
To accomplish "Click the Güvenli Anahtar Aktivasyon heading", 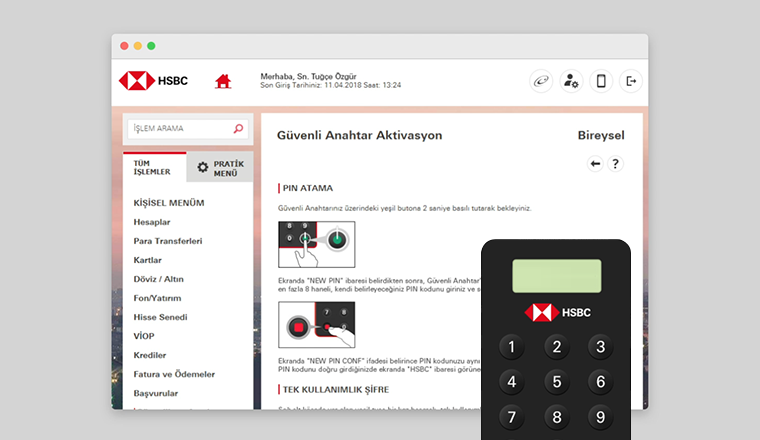I will (x=359, y=135).
